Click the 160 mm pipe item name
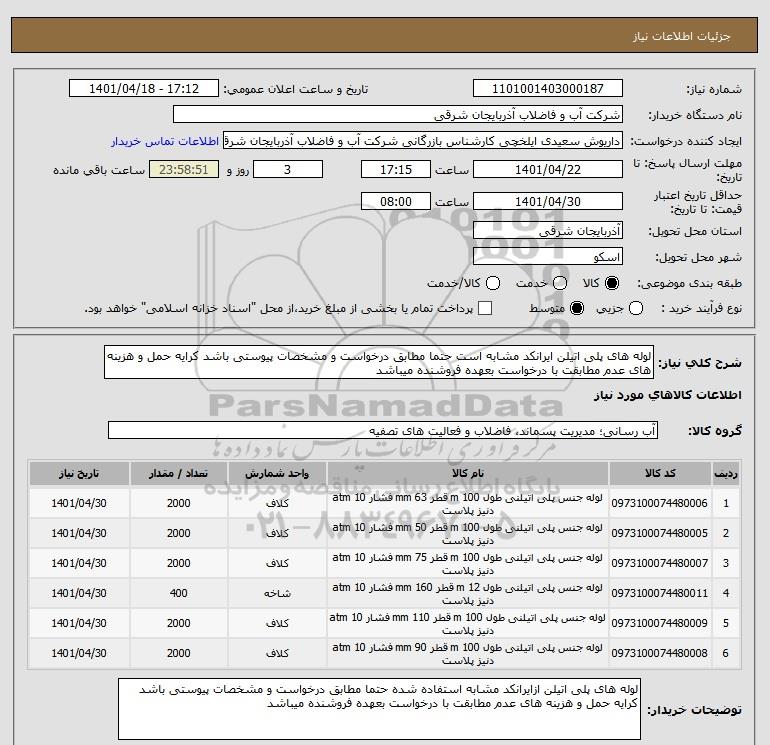 [x=468, y=594]
